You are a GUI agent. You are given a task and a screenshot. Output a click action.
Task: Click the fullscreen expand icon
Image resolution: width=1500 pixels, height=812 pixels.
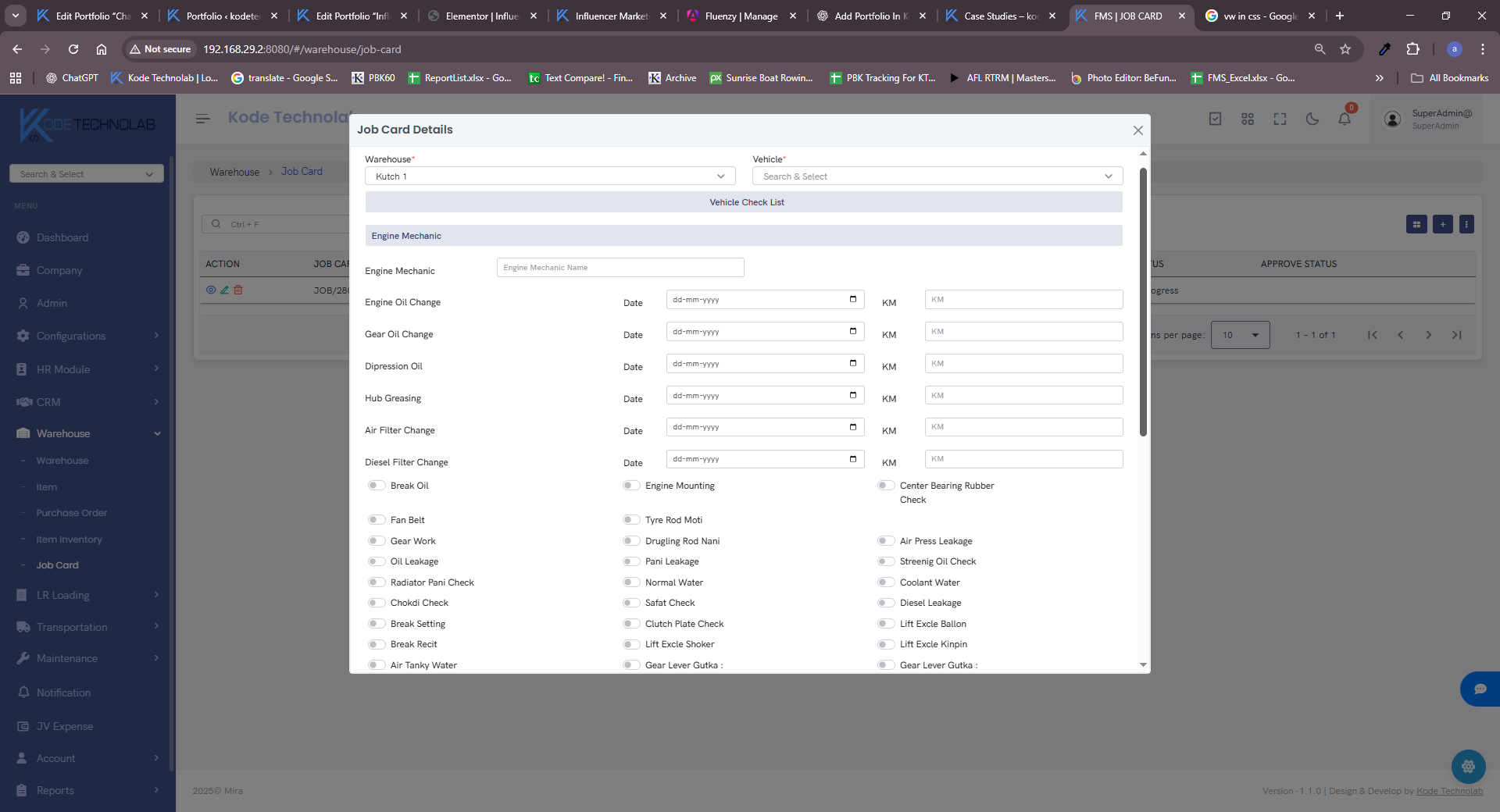coord(1280,119)
